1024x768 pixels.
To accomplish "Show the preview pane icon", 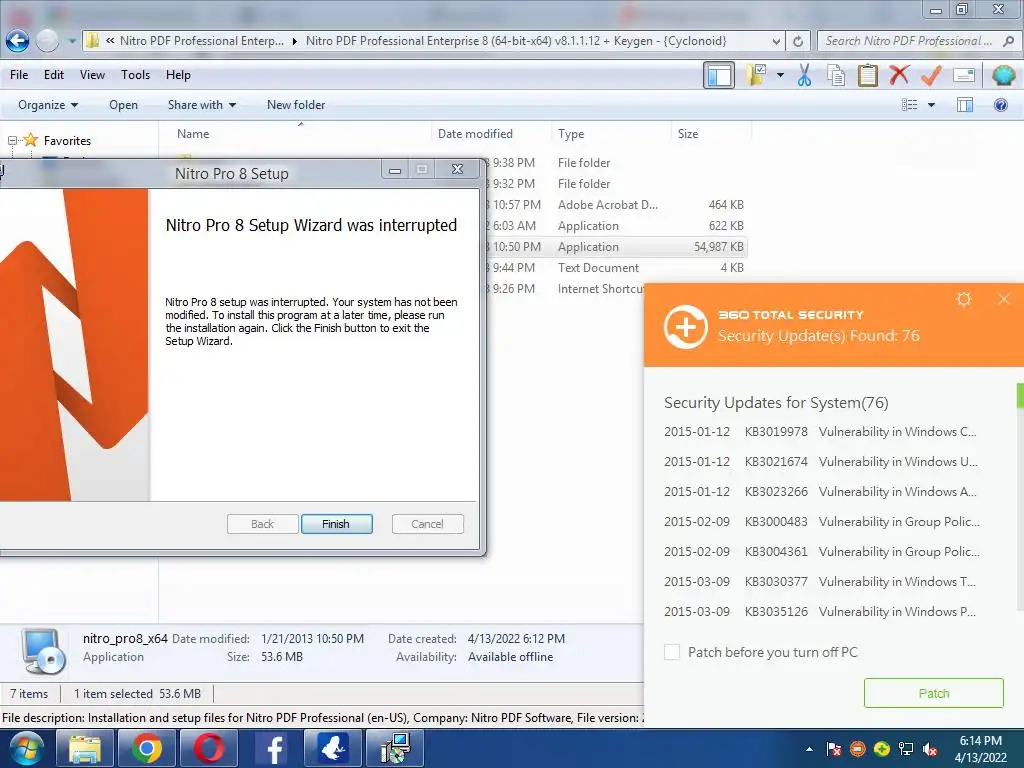I will click(x=965, y=104).
